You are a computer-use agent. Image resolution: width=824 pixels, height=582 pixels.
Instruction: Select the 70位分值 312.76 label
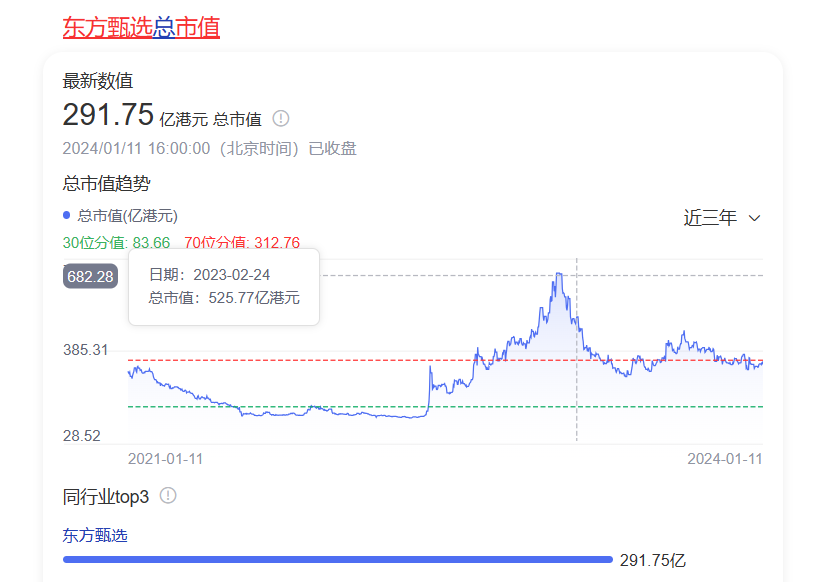pos(242,243)
